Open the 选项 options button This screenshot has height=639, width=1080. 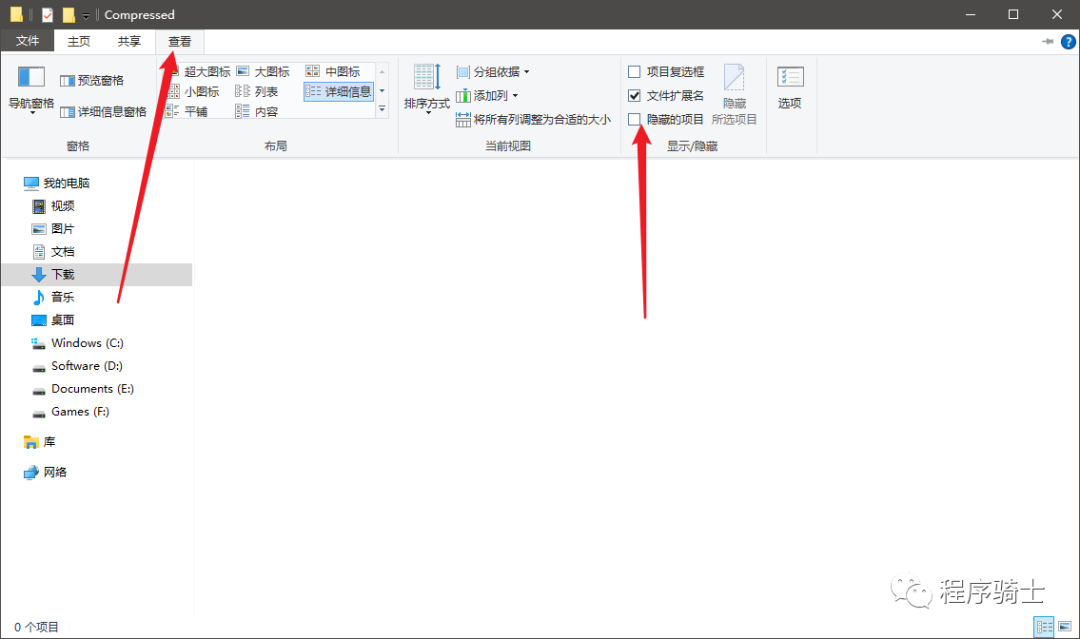pyautogui.click(x=790, y=86)
